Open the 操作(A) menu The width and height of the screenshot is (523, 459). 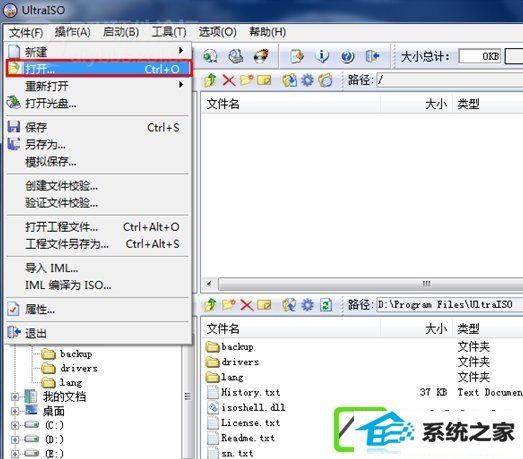[72, 32]
